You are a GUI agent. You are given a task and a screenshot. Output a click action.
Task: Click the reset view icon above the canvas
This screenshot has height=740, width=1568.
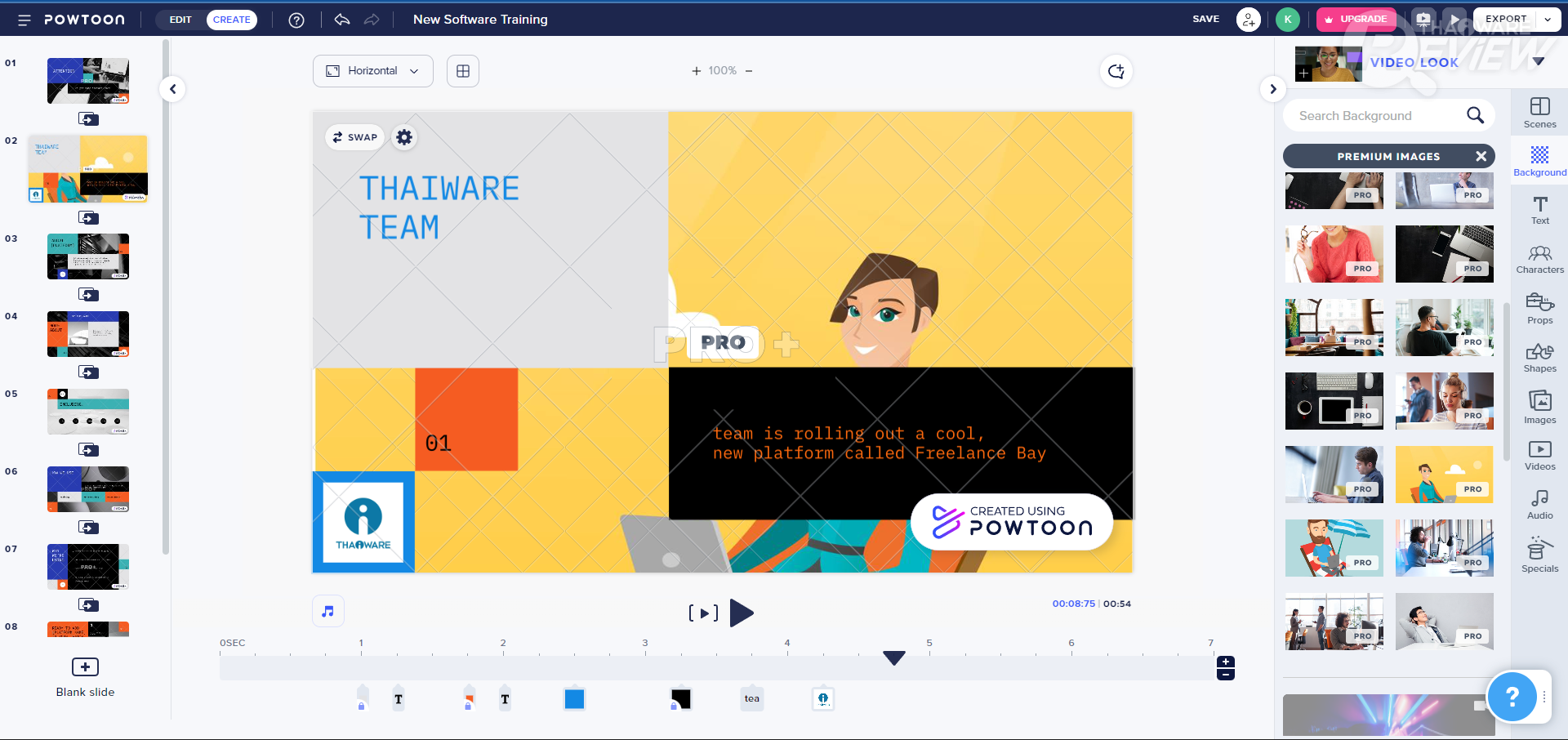[1116, 72]
